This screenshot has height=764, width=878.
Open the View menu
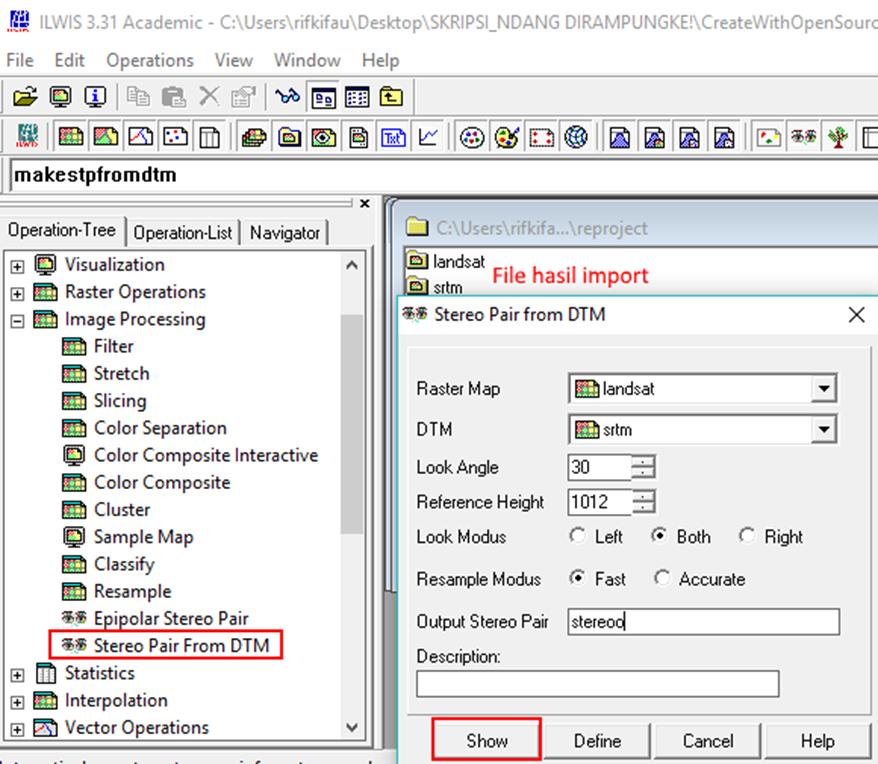[x=234, y=60]
